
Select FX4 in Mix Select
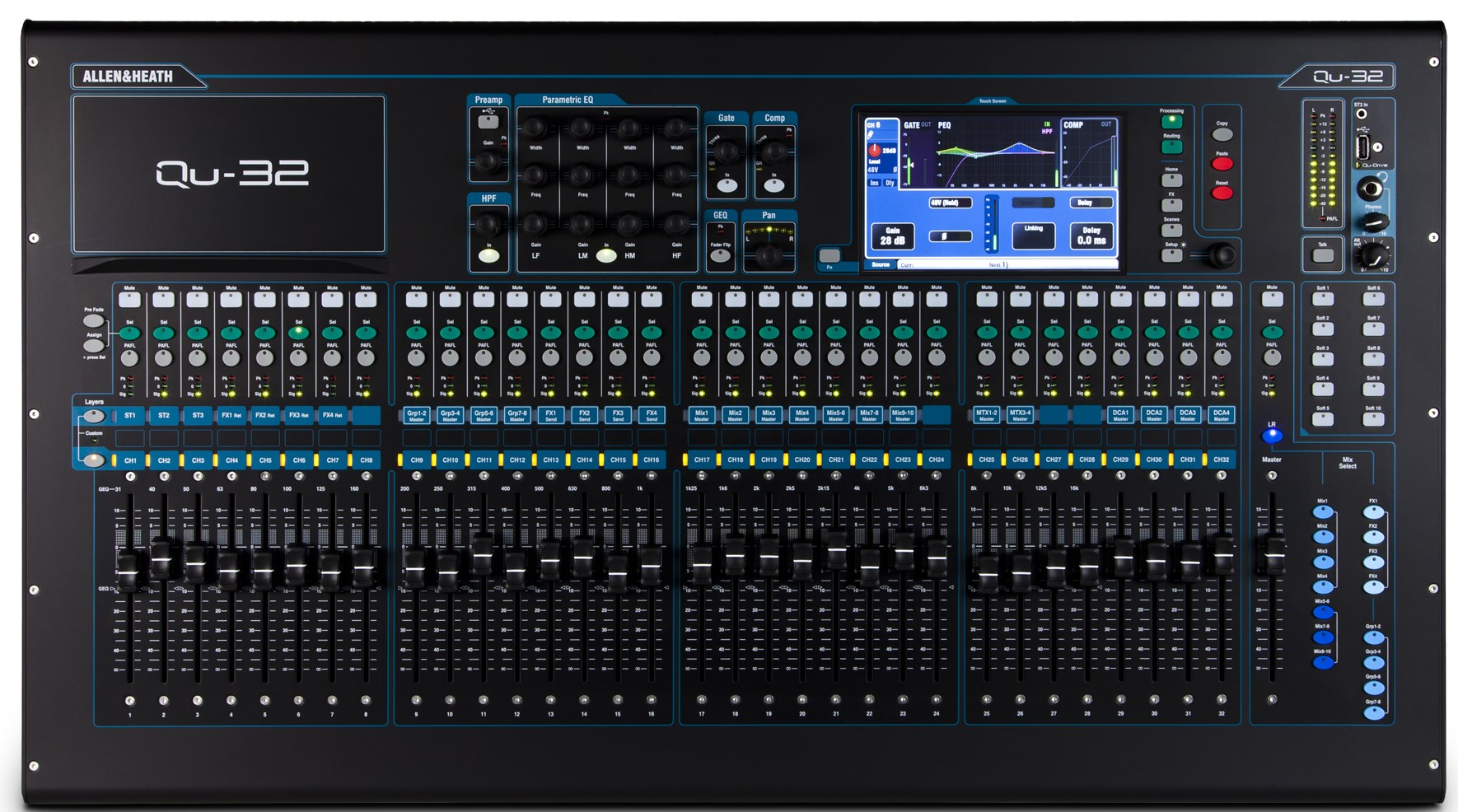click(1373, 588)
